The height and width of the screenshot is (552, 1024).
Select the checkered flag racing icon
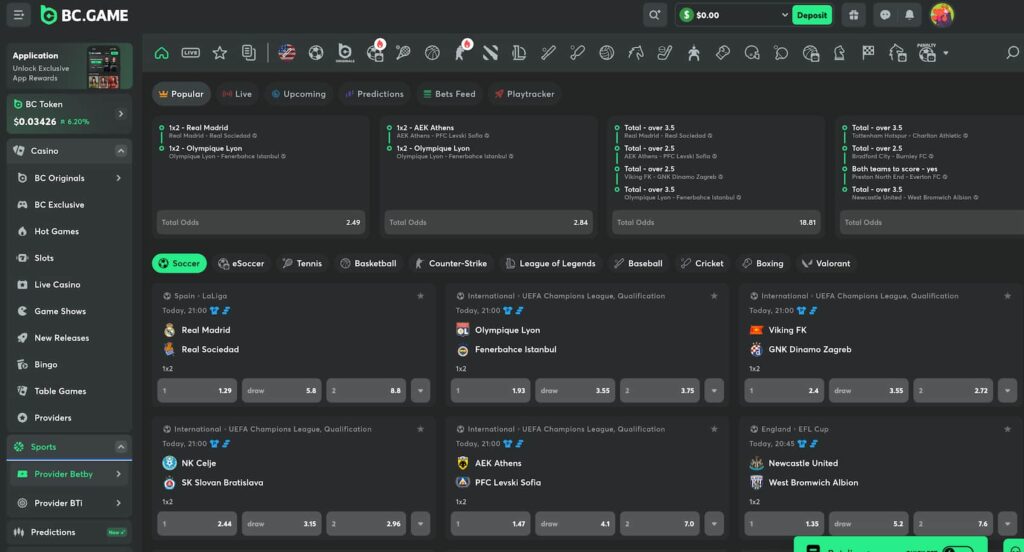(868, 53)
